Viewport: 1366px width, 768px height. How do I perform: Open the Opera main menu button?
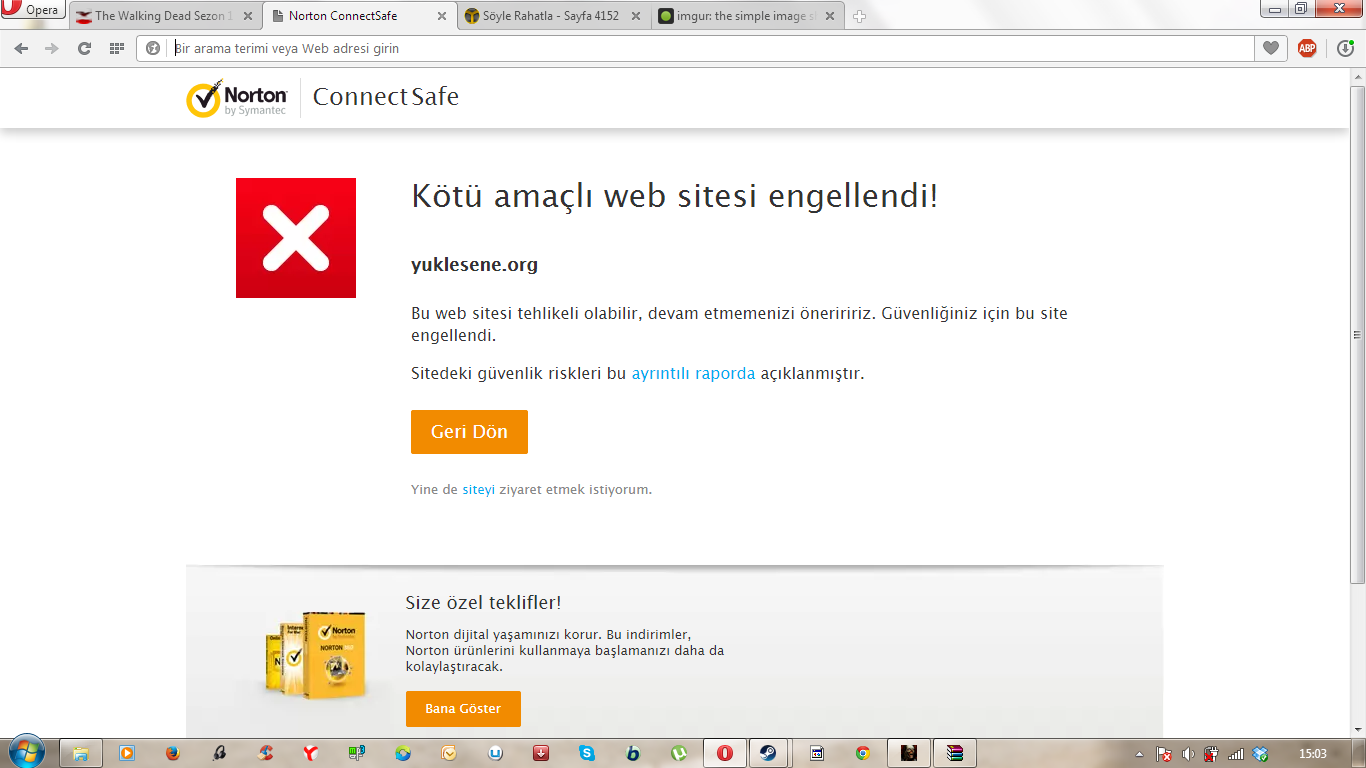point(33,10)
